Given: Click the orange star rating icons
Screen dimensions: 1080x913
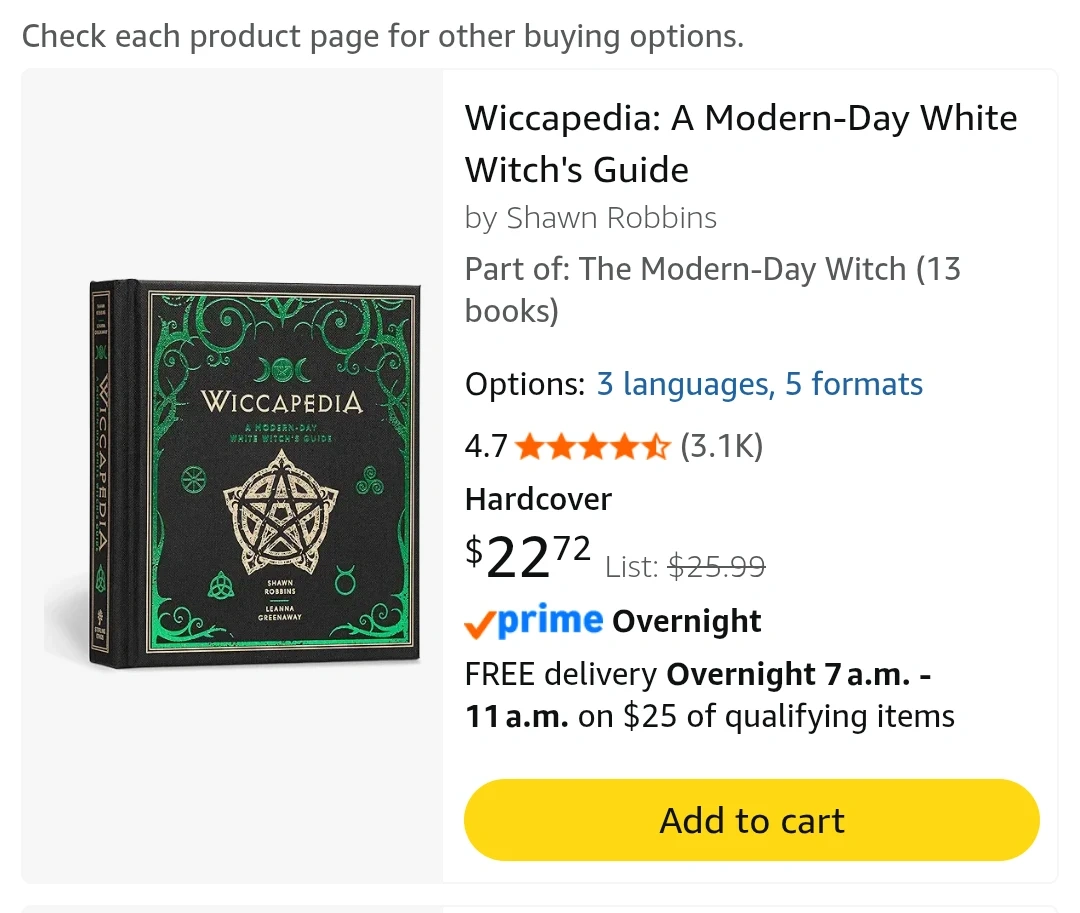Looking at the screenshot, I should tap(592, 446).
